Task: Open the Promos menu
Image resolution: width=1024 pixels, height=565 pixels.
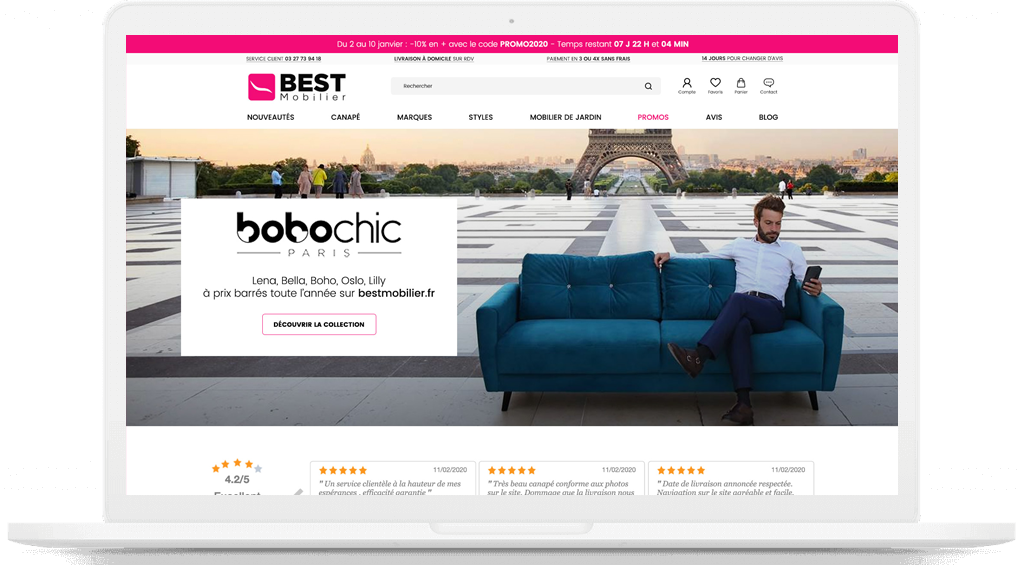Action: [x=653, y=118]
